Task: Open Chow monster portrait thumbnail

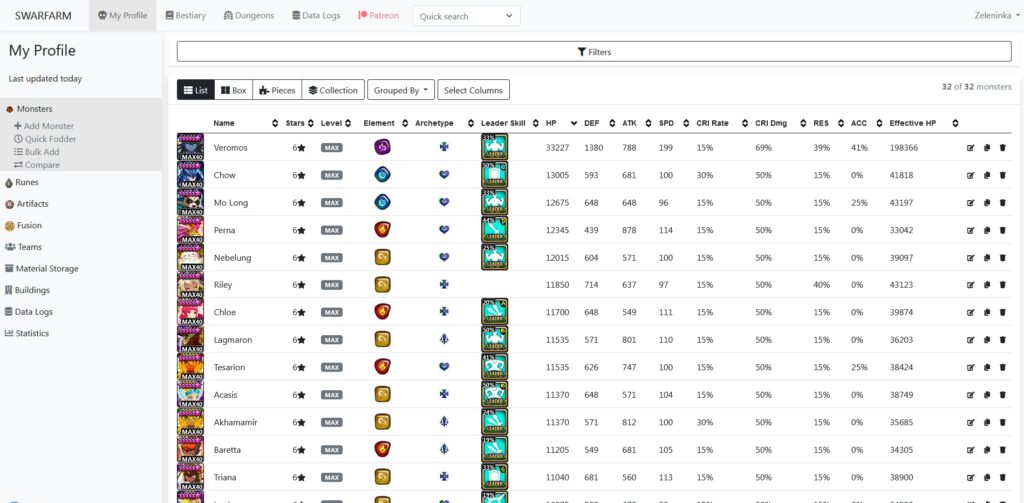Action: pyautogui.click(x=190, y=174)
